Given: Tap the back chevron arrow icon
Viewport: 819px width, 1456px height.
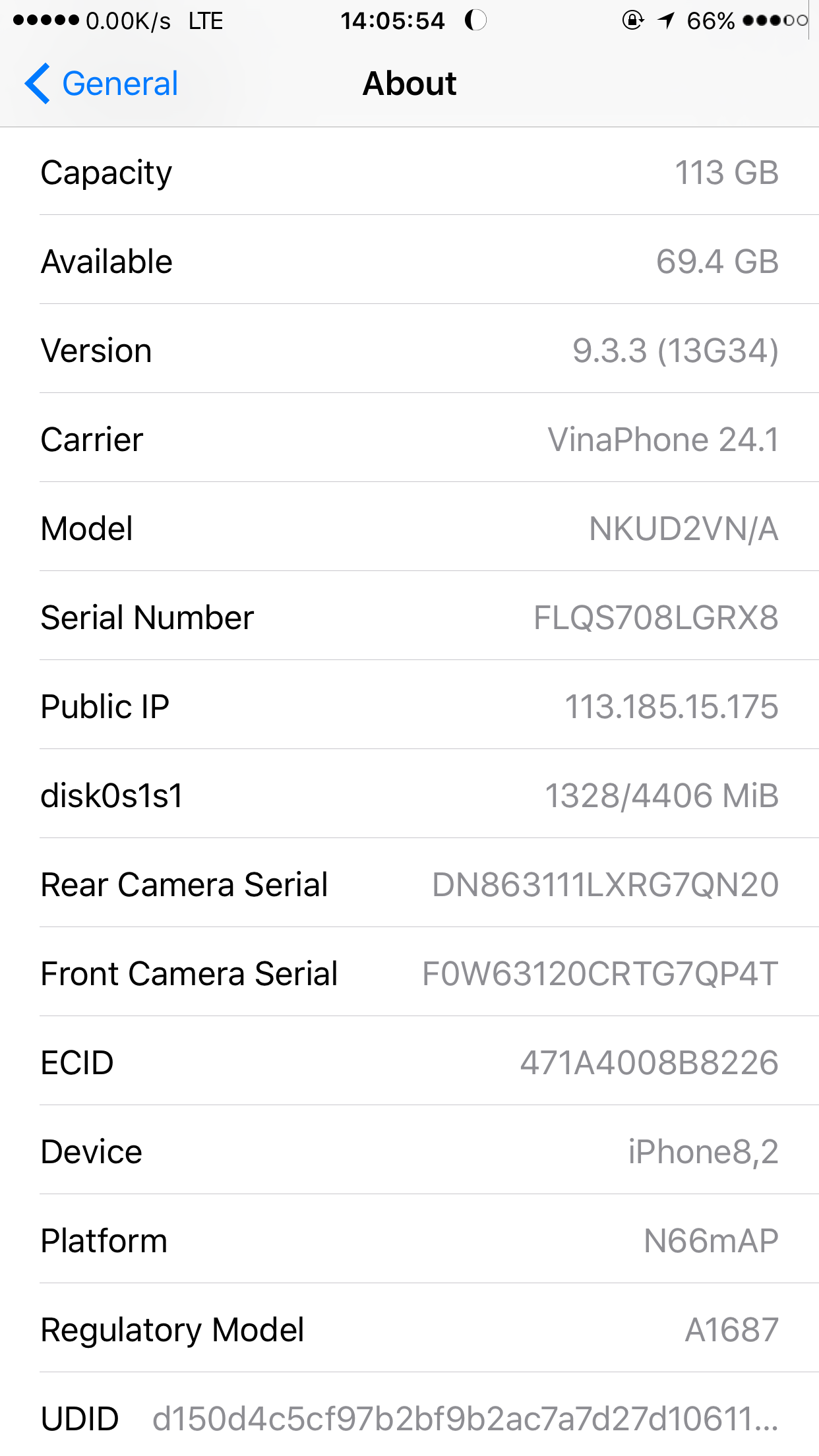Looking at the screenshot, I should point(38,84).
